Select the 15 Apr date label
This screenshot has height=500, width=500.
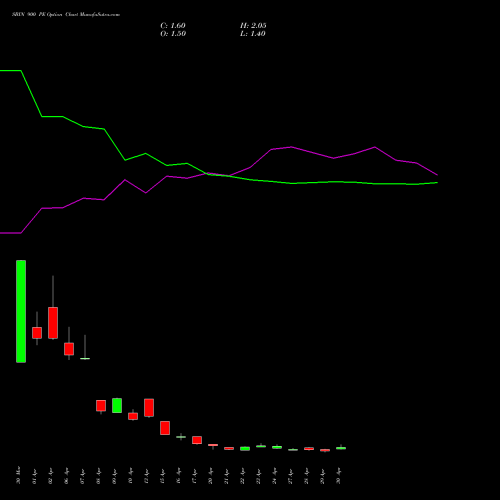pyautogui.click(x=162, y=476)
